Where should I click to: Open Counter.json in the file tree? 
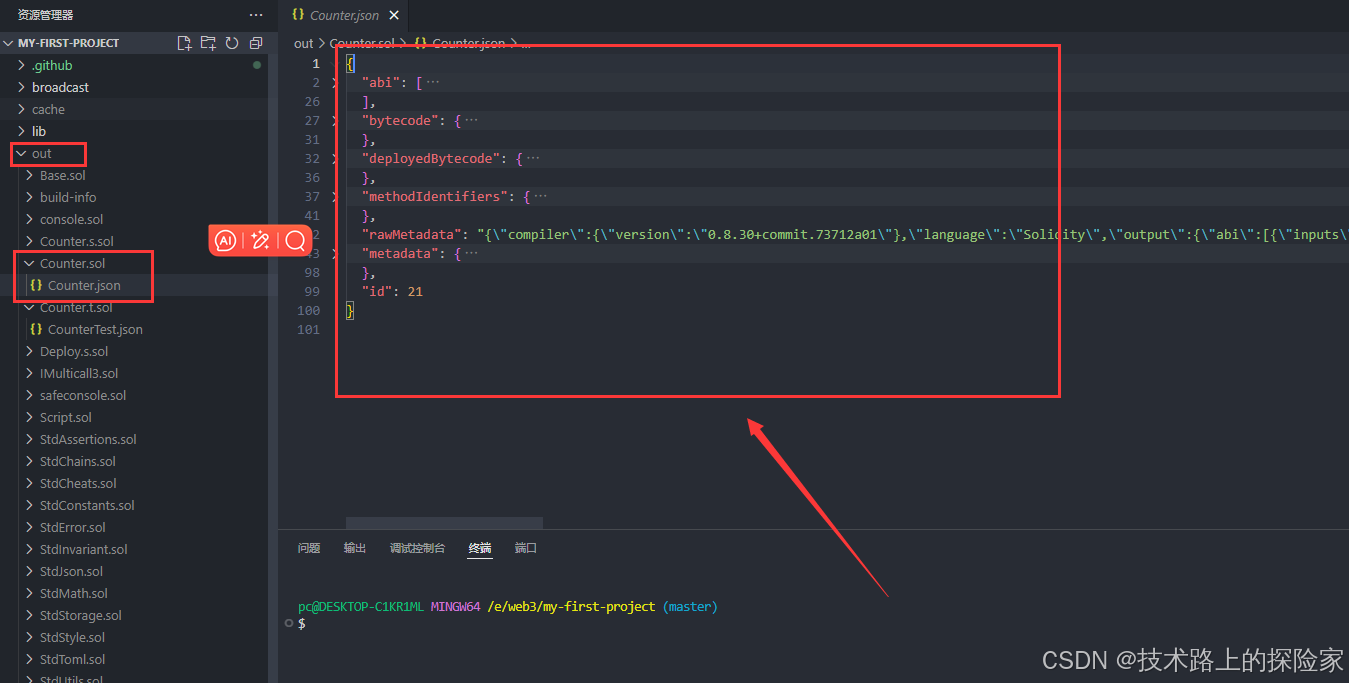pos(134,285)
